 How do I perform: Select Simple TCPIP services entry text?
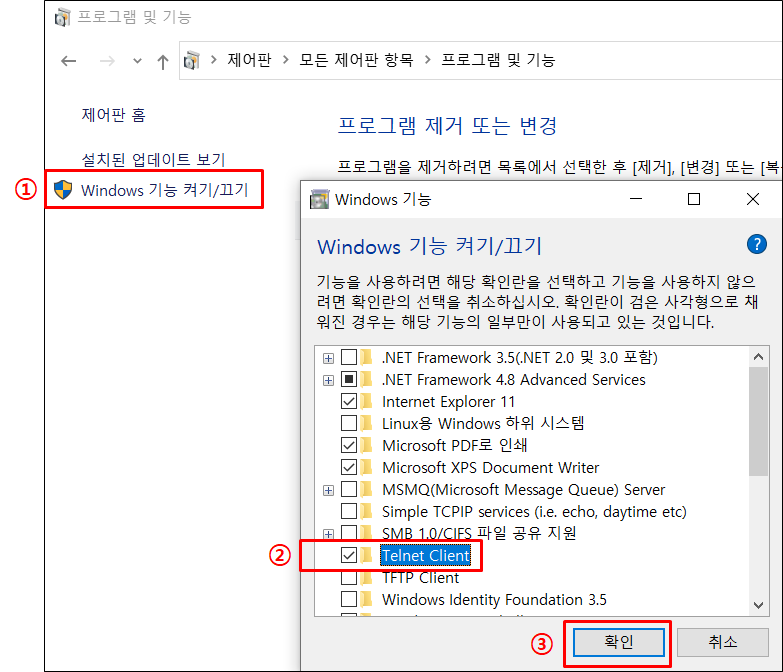tap(534, 512)
